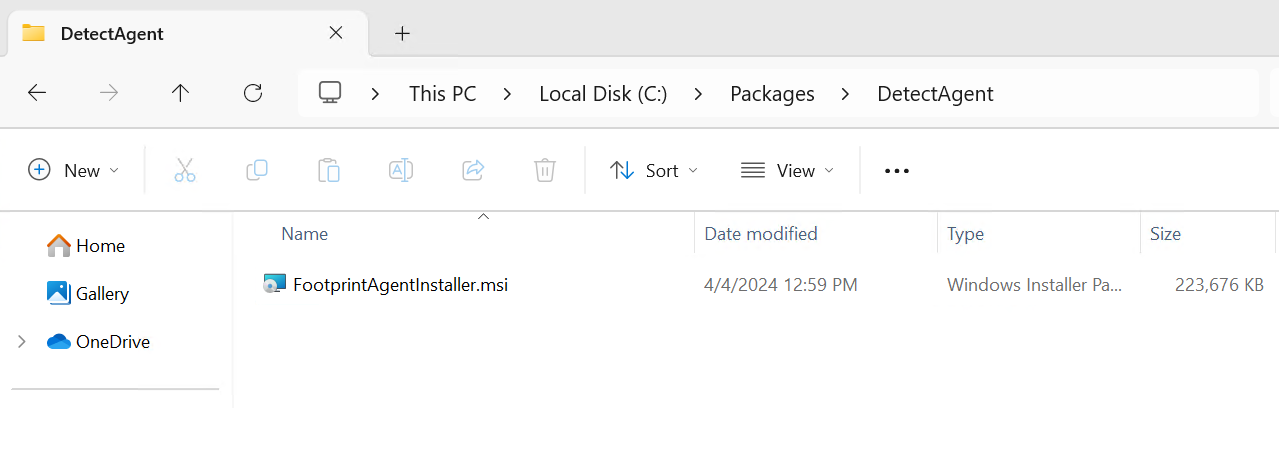
Task: Click the Copy icon in toolbar
Action: (257, 170)
